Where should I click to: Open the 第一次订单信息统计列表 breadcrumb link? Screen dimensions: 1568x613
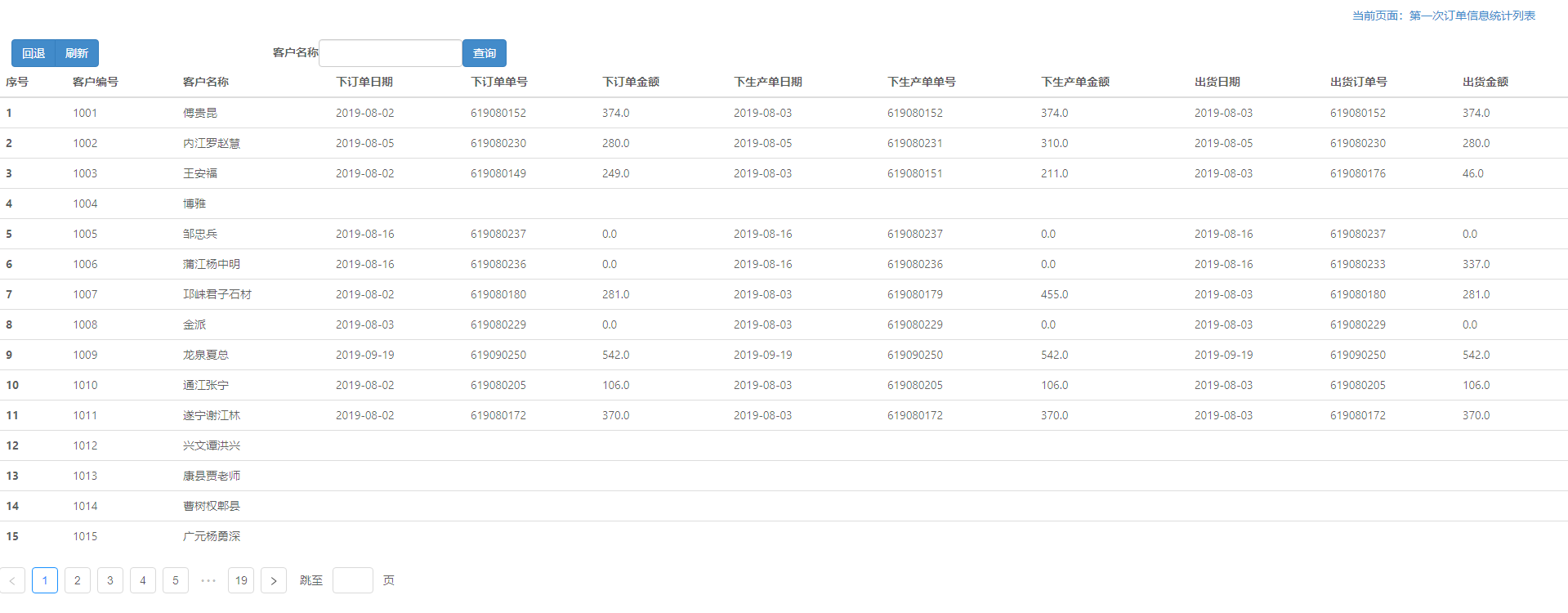[x=1472, y=16]
